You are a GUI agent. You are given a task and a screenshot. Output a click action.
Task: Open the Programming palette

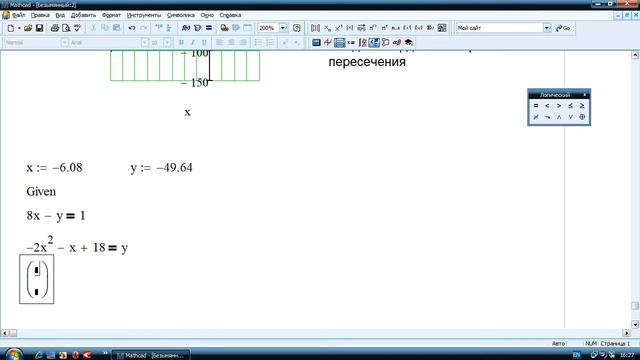coord(385,42)
